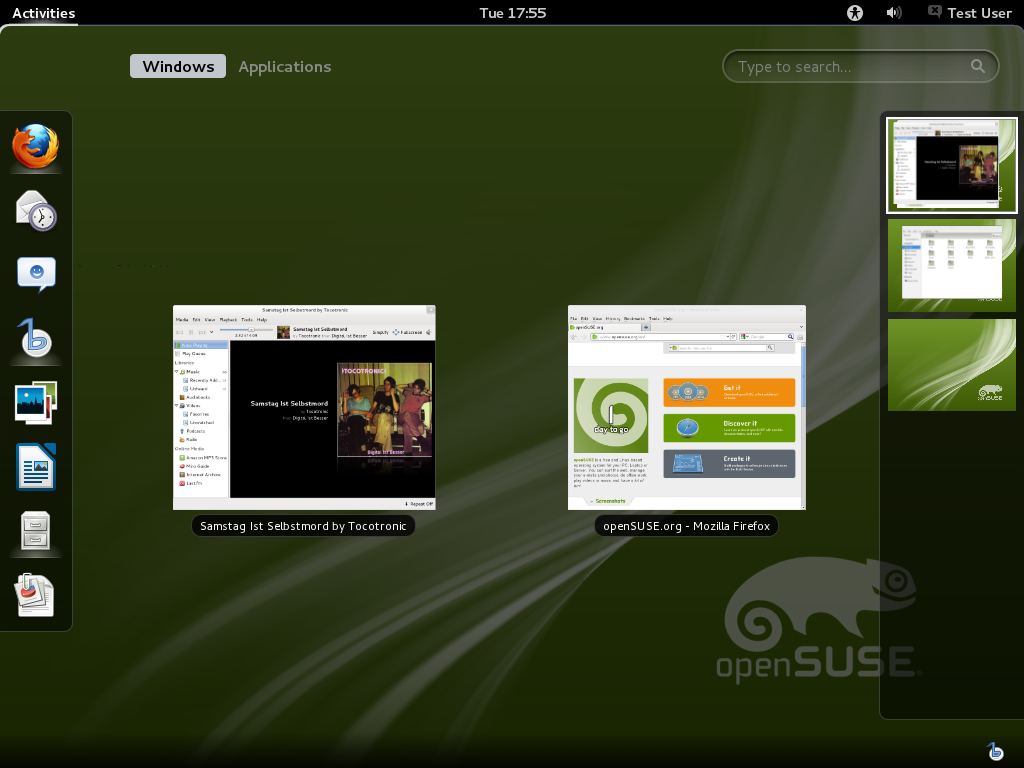Screen dimensions: 1024x768
Task: Select the openSUSE.org Firefox window thumbnail
Action: tap(687, 408)
